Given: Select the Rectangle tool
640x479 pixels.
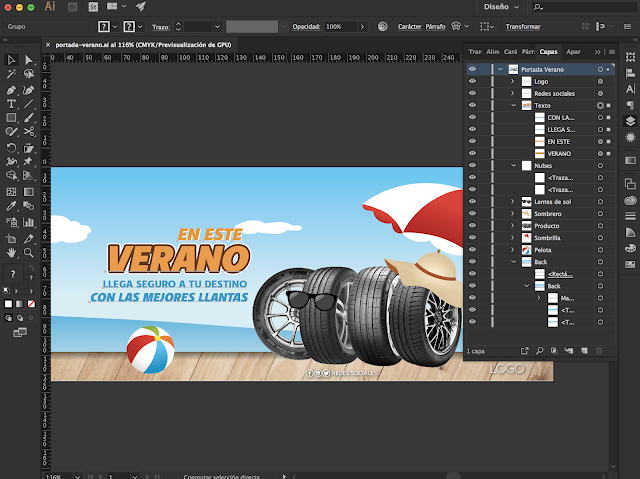Looking at the screenshot, I should [11, 117].
